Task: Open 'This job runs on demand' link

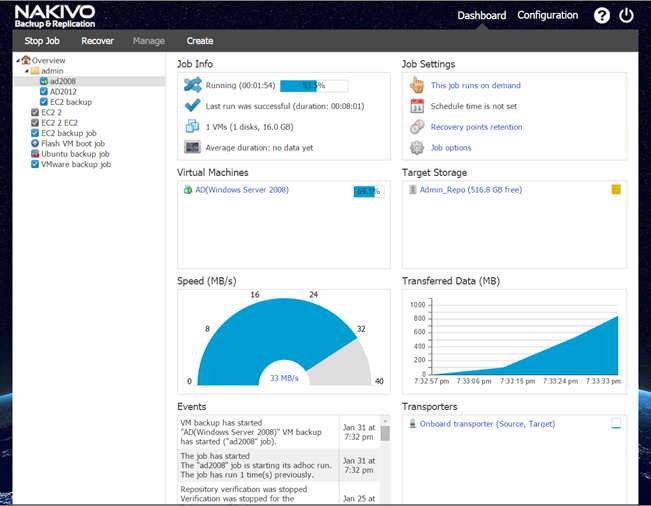Action: [x=475, y=85]
